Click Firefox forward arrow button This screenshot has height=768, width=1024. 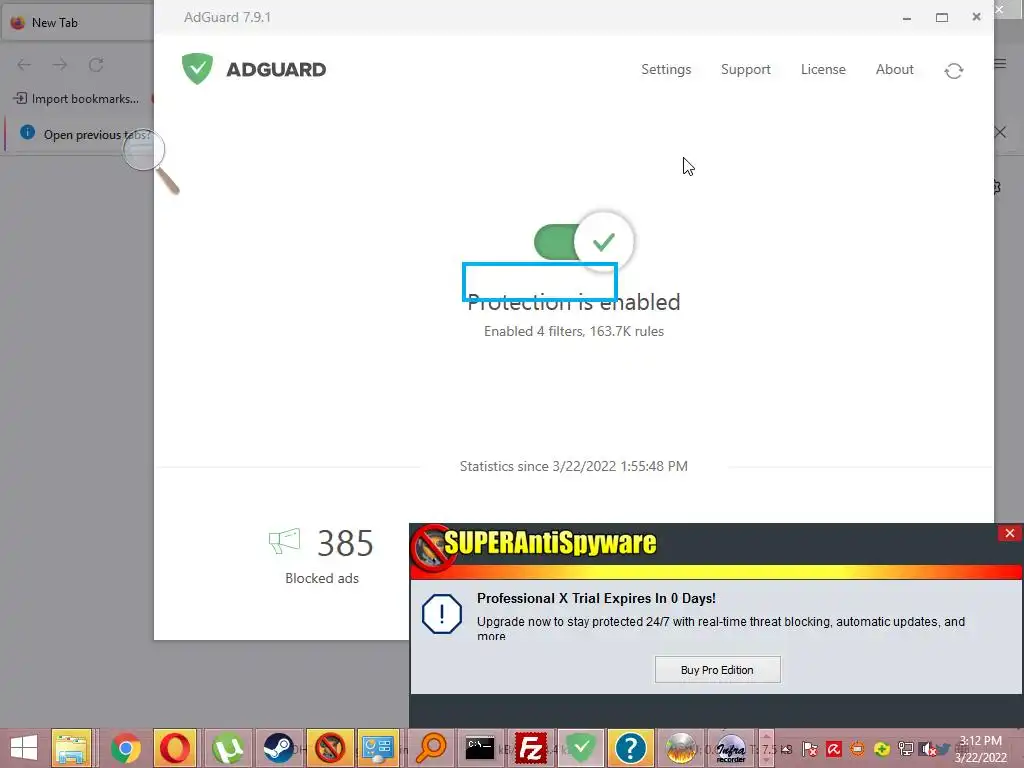click(60, 65)
